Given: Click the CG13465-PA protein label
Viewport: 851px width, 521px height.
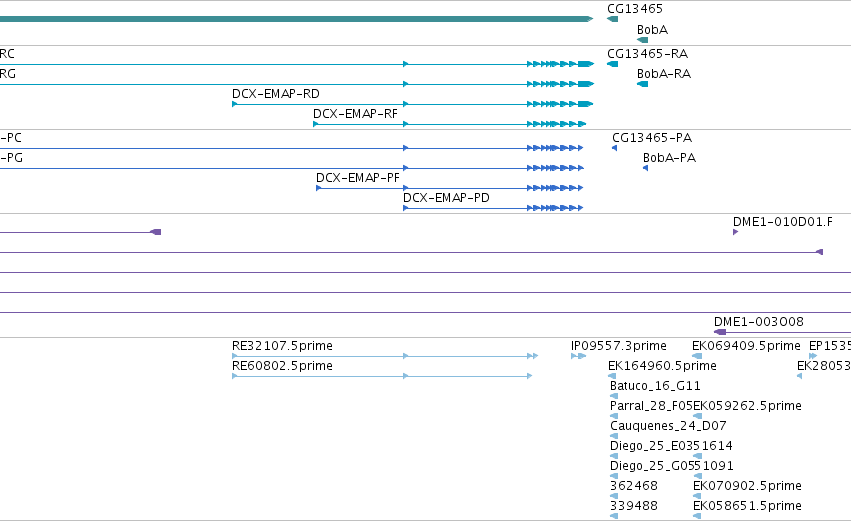Looking at the screenshot, I should [x=652, y=138].
